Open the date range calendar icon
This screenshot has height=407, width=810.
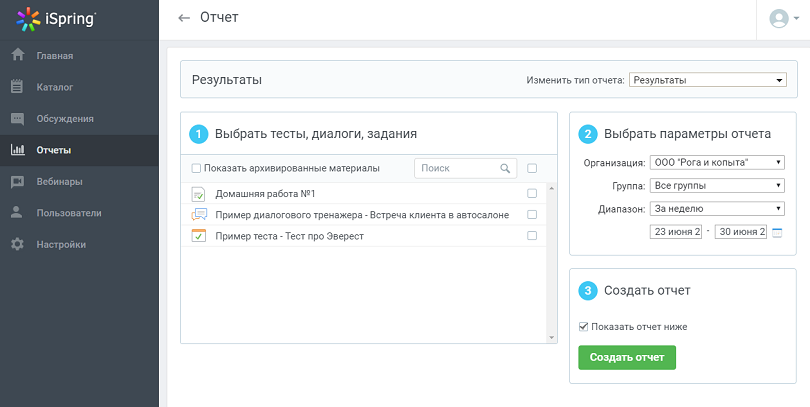[x=777, y=232]
